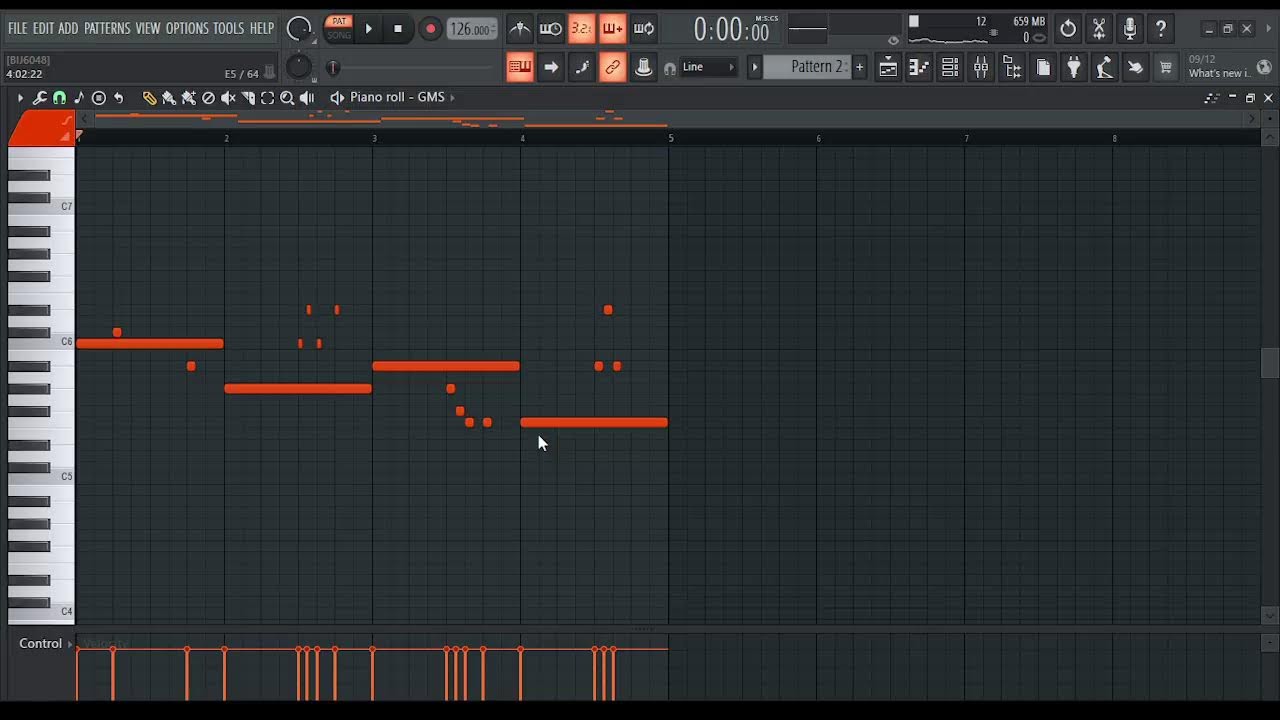
Task: Expand the arrow after Piano roll - GMS
Action: (x=452, y=97)
